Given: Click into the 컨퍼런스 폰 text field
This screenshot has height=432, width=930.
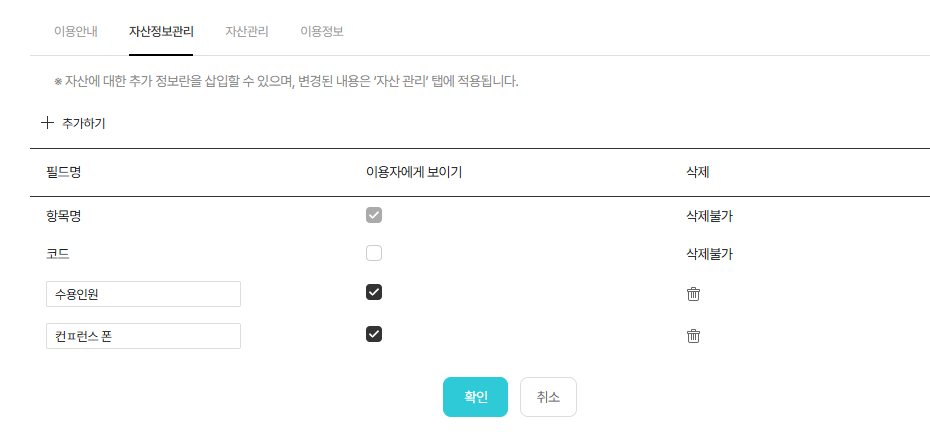Looking at the screenshot, I should coord(143,336).
